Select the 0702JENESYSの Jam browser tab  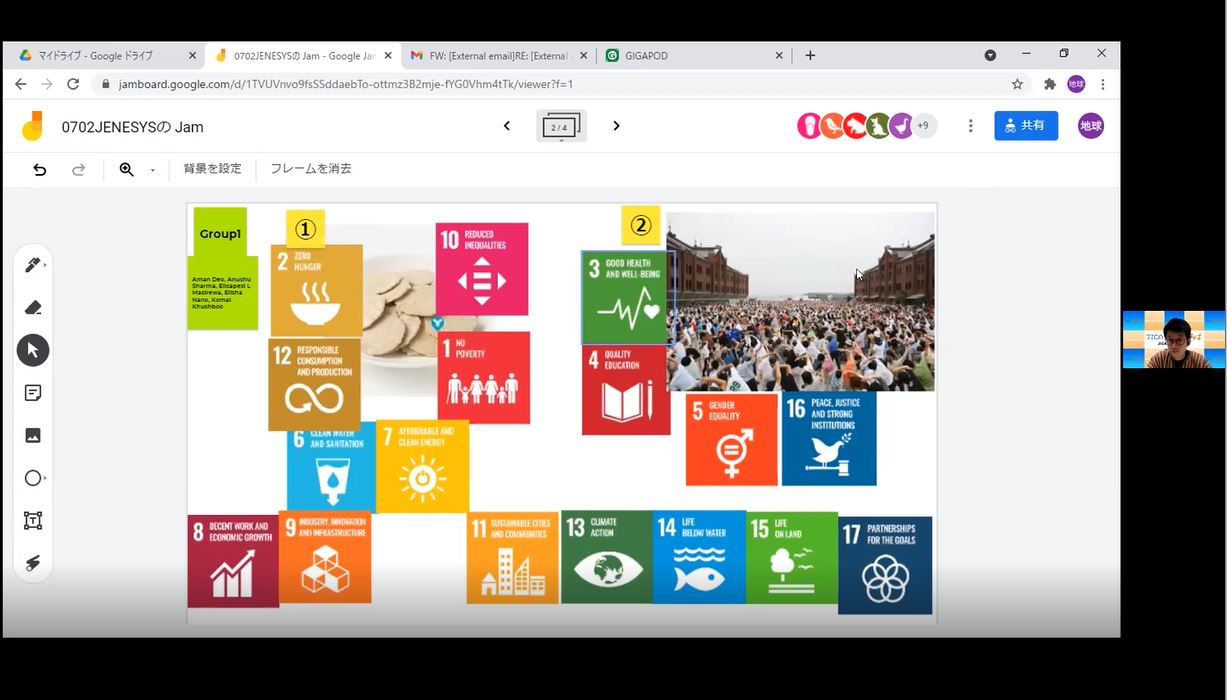click(x=304, y=56)
